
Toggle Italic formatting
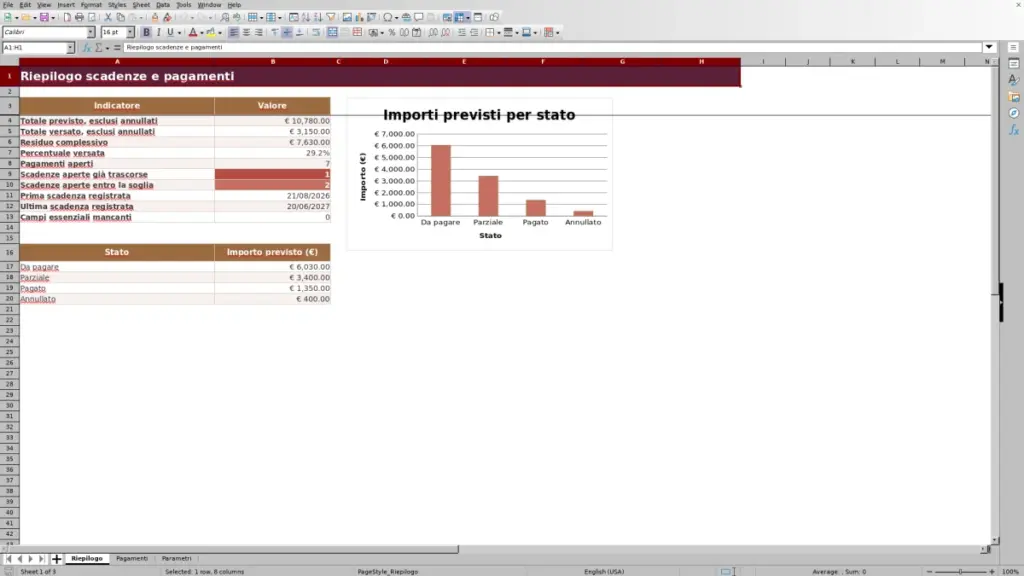click(x=158, y=33)
